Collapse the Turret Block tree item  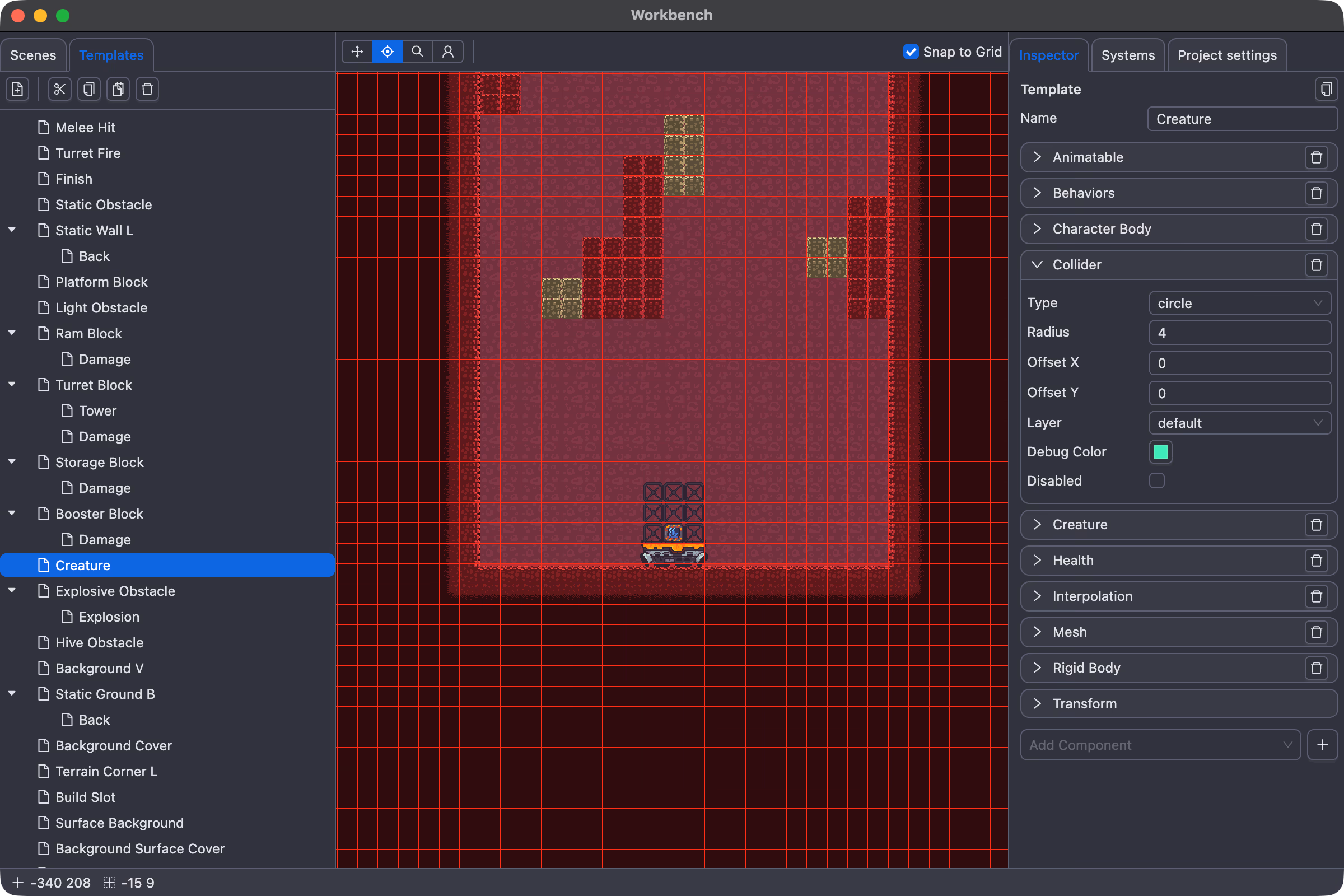(x=11, y=385)
